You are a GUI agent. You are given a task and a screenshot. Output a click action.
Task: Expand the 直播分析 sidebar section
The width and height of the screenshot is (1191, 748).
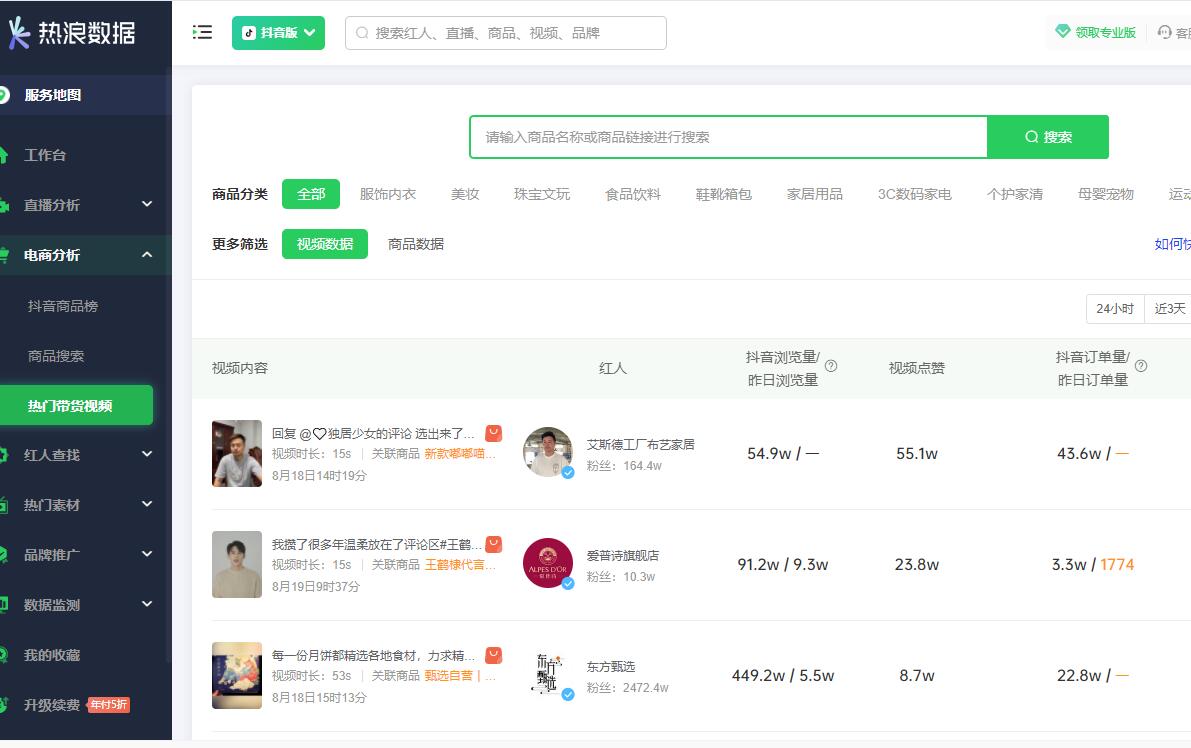coord(85,205)
